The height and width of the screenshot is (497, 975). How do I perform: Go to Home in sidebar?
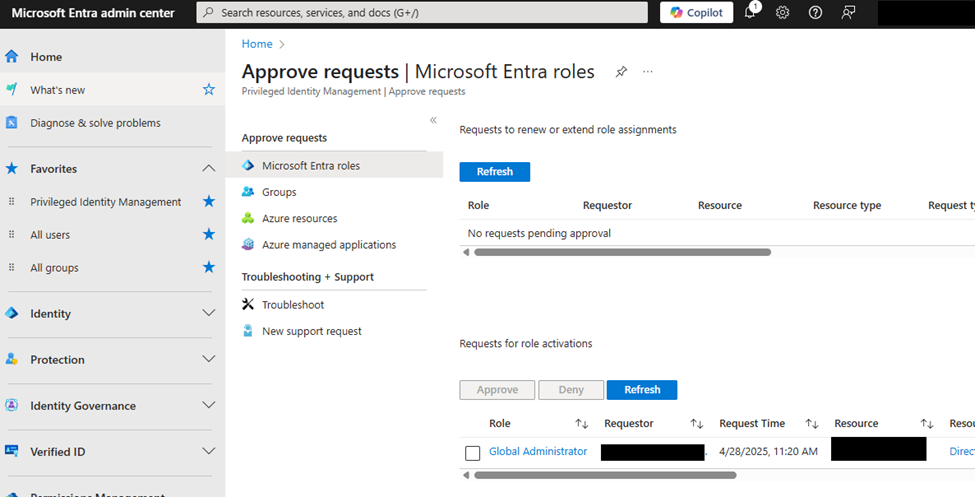pyautogui.click(x=46, y=57)
